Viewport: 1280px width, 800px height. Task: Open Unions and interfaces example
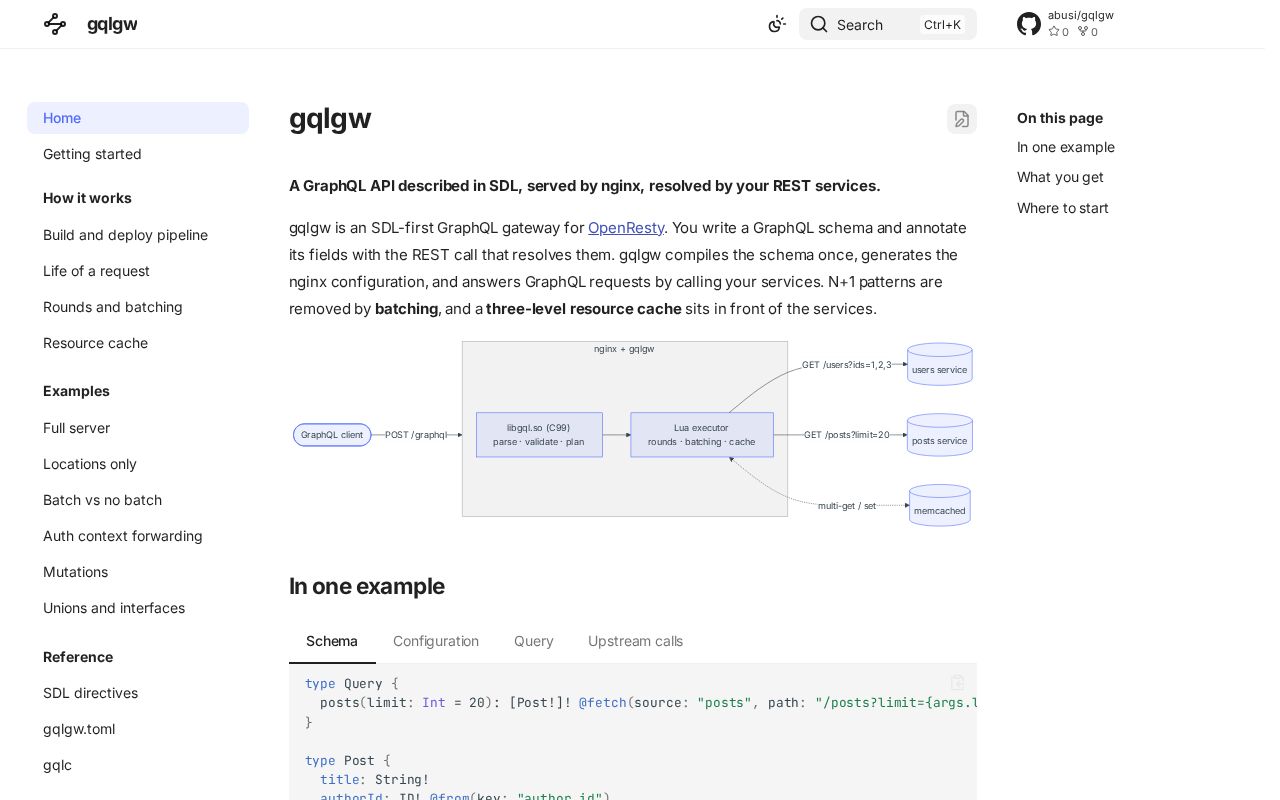tap(138, 608)
